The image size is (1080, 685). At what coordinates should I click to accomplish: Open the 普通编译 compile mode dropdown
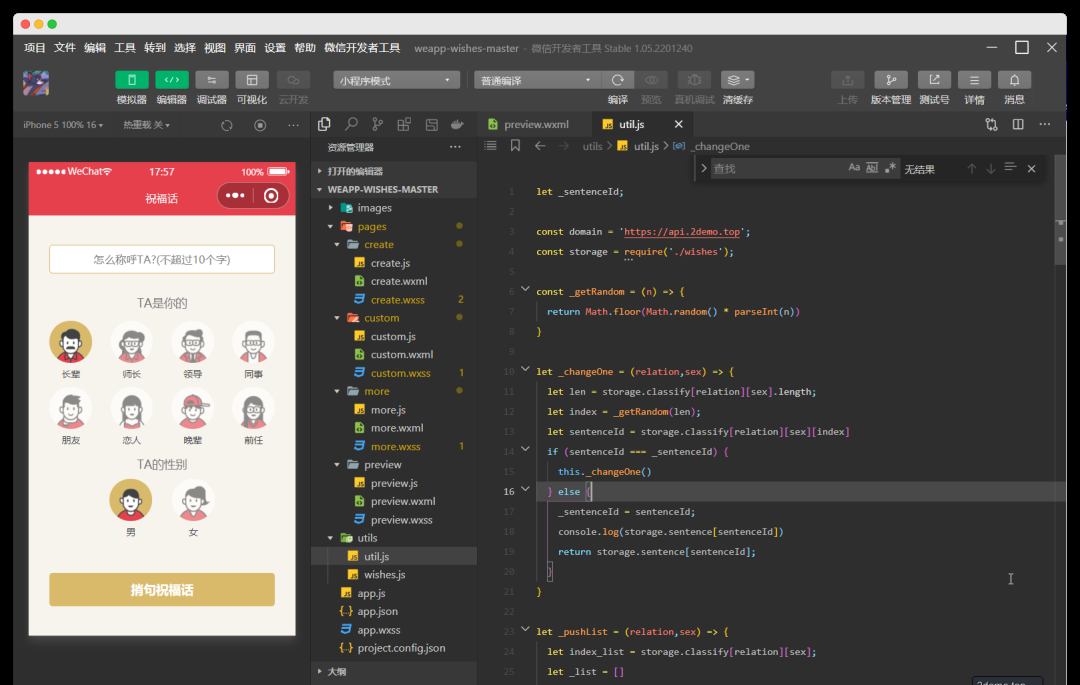(x=537, y=81)
